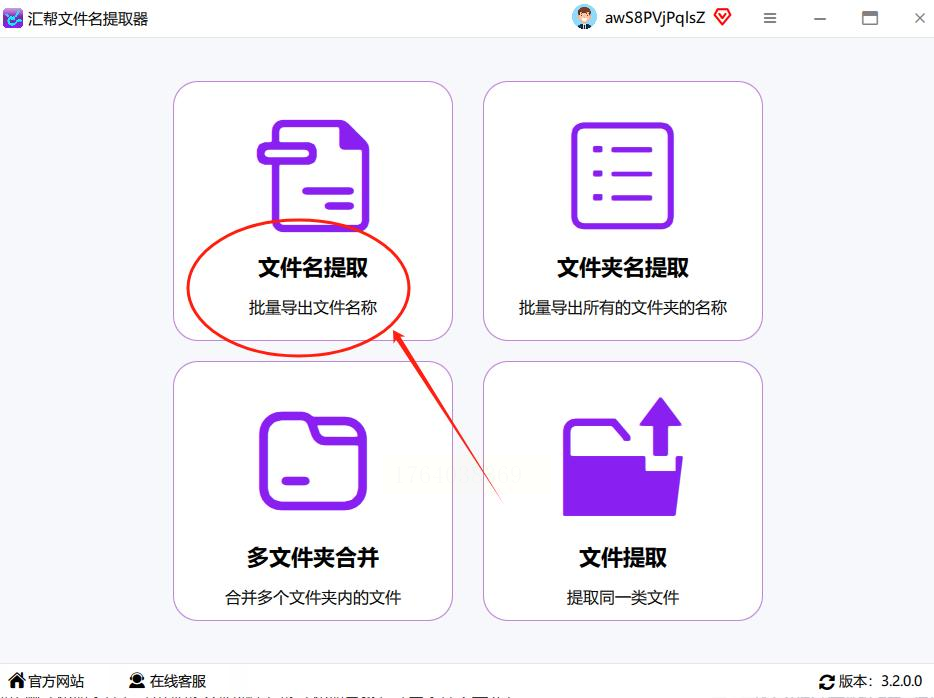Open the 文件名提取 title
The image size is (934, 698).
pos(313,267)
